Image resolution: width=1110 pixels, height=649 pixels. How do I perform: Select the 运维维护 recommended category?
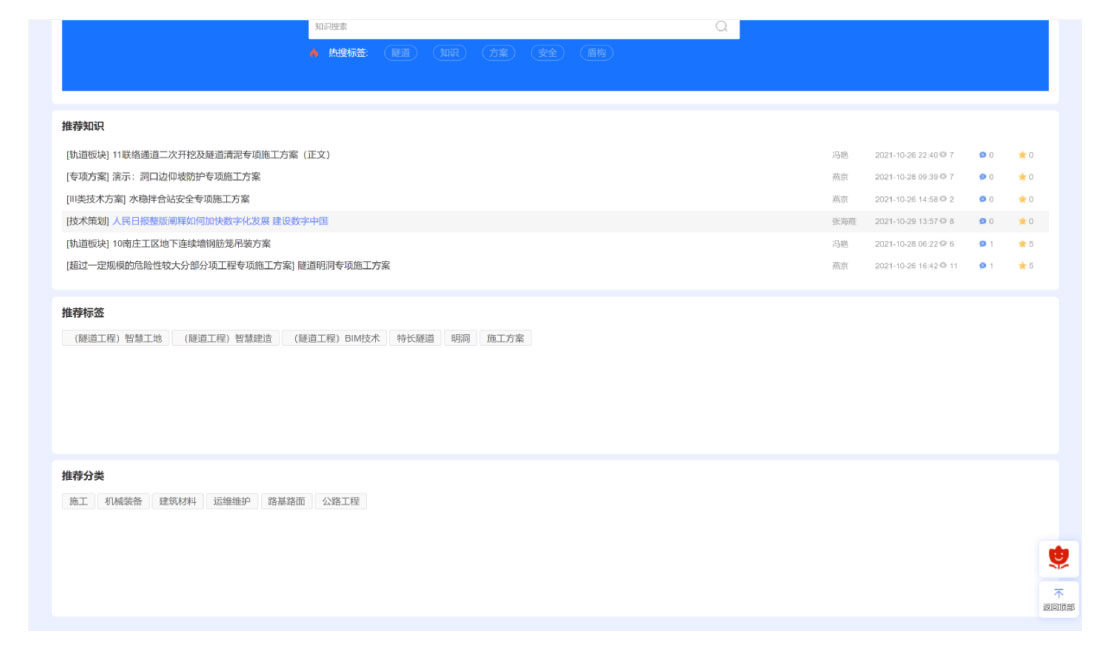[x=231, y=501]
